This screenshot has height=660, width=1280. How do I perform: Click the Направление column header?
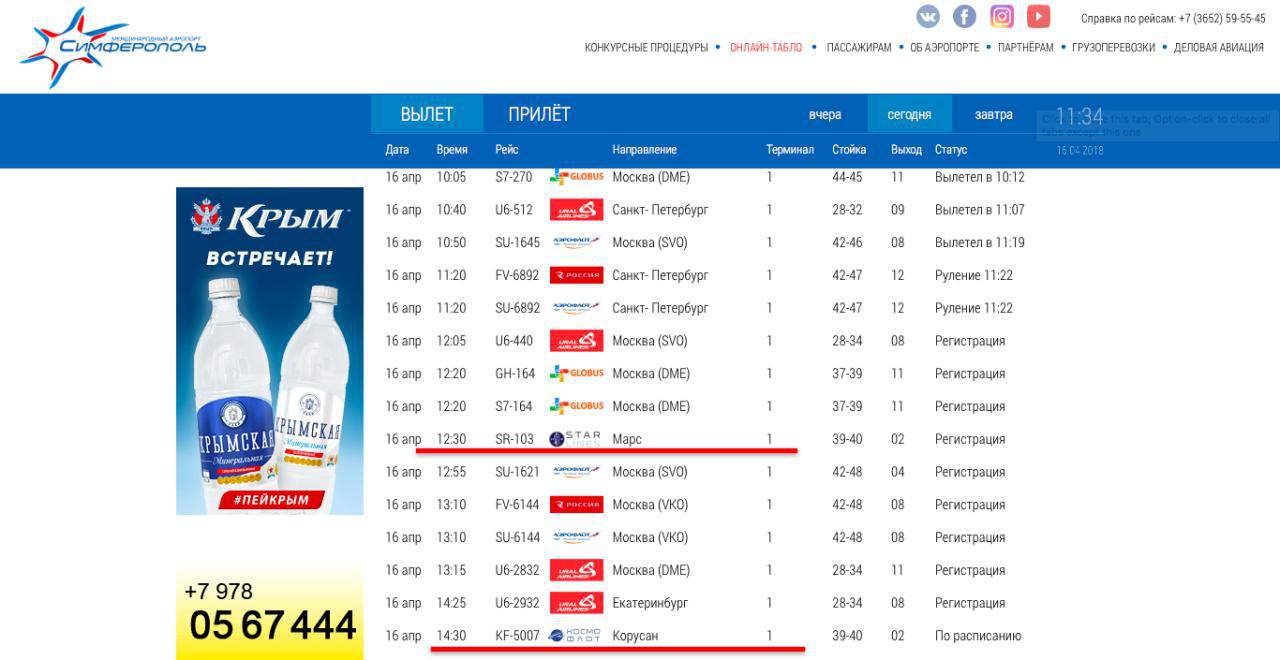pyautogui.click(x=644, y=150)
